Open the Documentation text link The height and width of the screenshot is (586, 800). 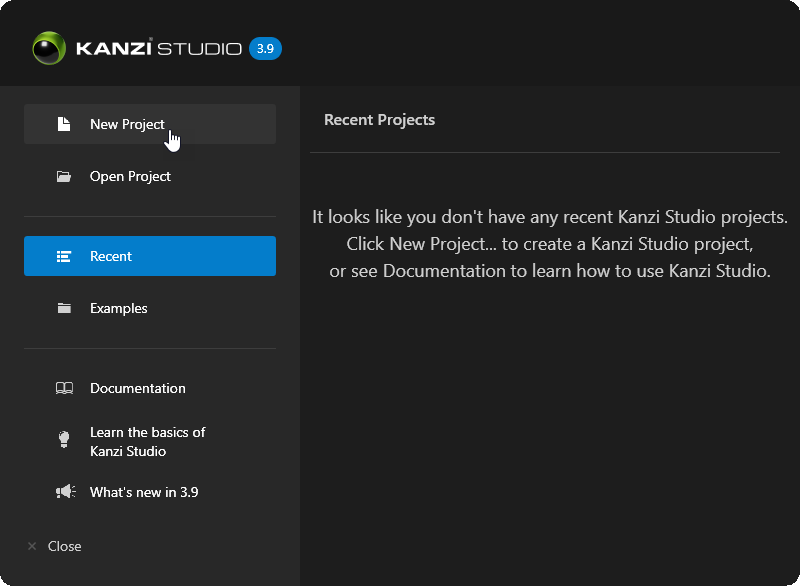(138, 389)
